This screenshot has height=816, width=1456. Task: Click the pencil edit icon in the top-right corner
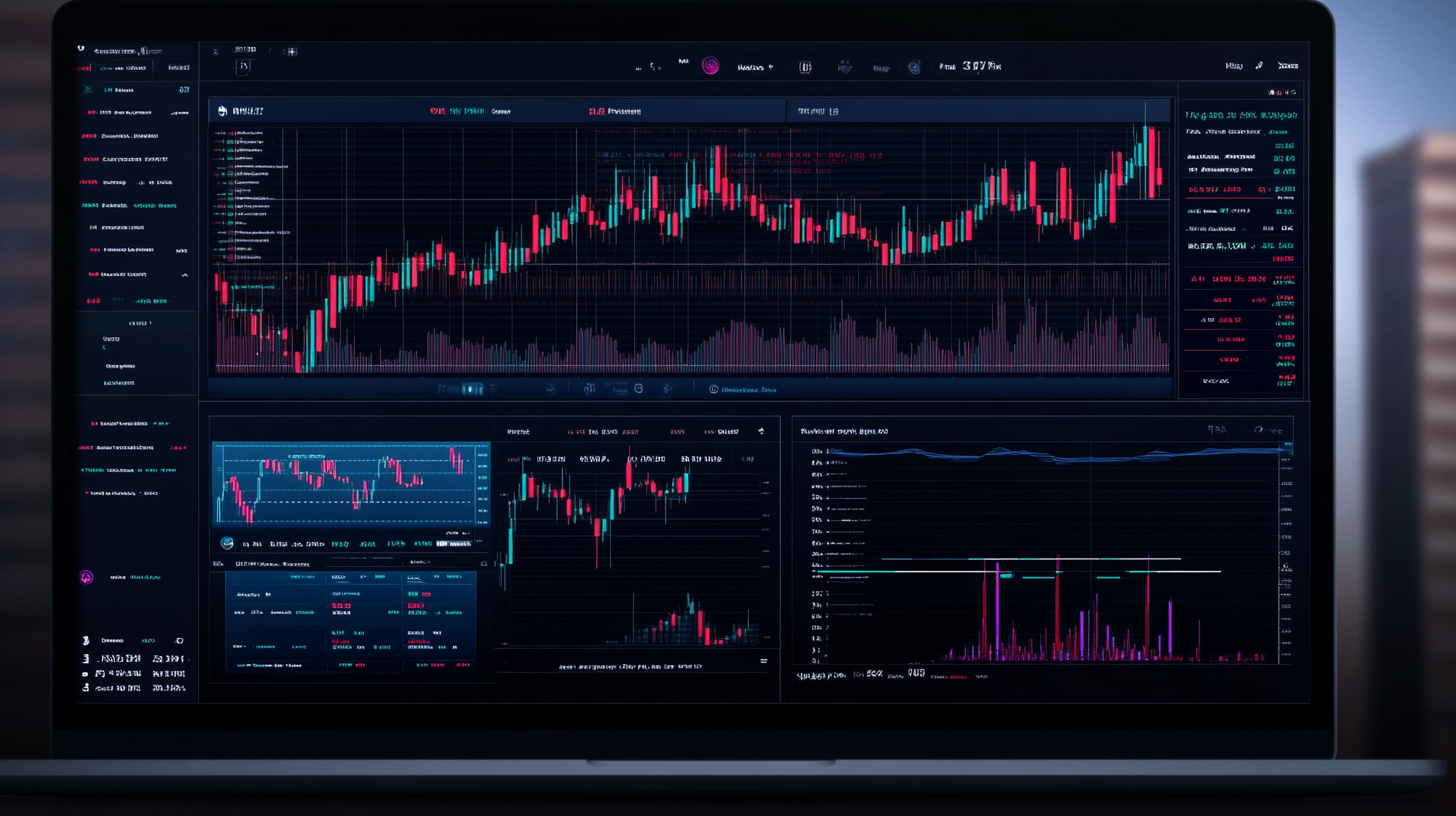tap(1258, 64)
